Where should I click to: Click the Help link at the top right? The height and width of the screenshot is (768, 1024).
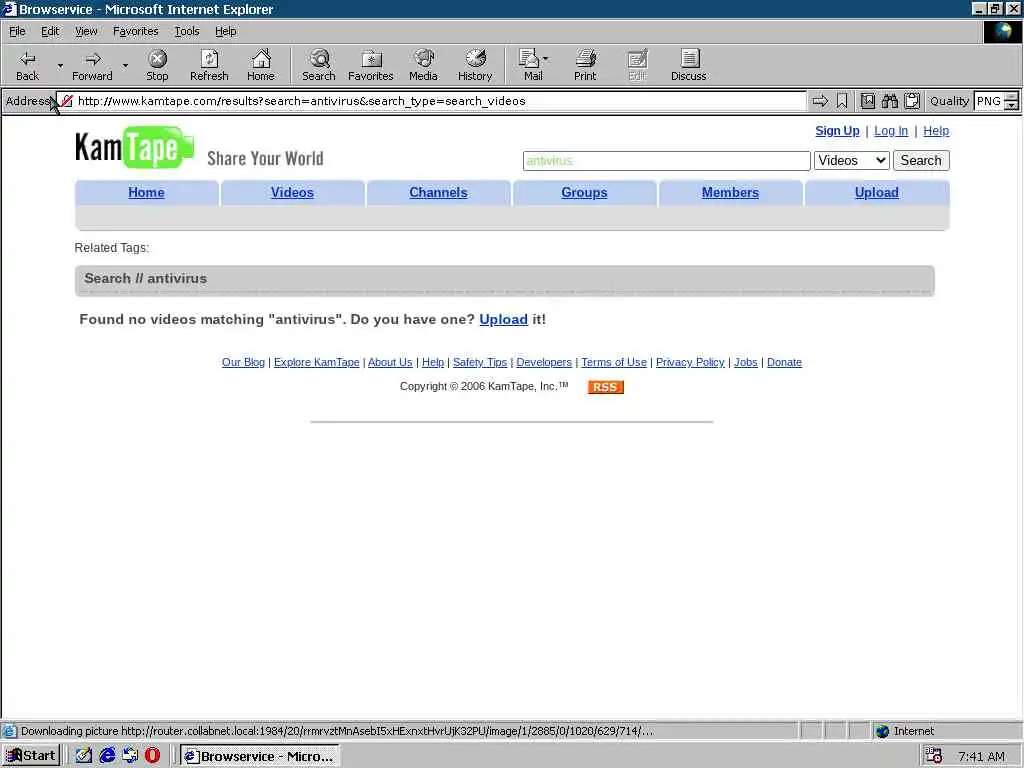pos(936,131)
